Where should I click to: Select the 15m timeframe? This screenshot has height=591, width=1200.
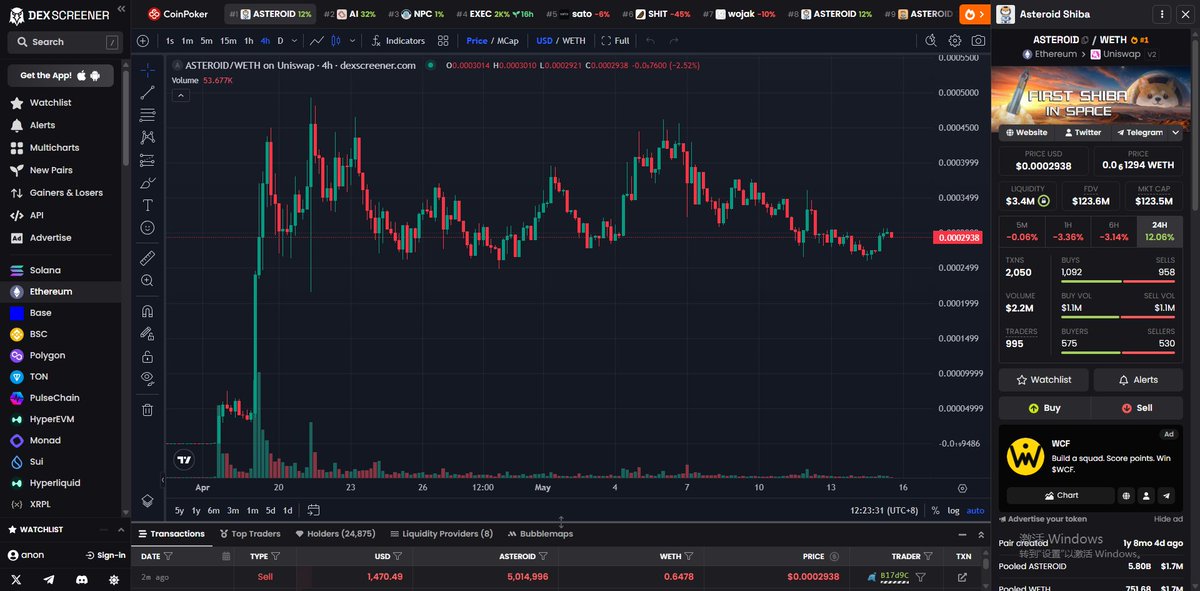click(228, 41)
